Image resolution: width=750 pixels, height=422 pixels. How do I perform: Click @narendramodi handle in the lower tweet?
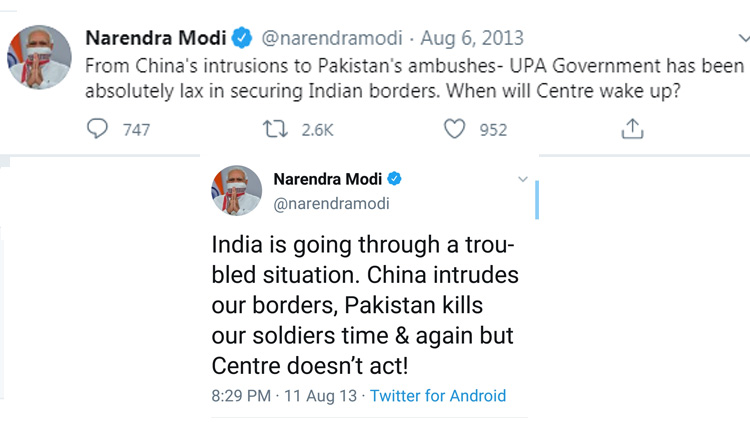coord(331,203)
